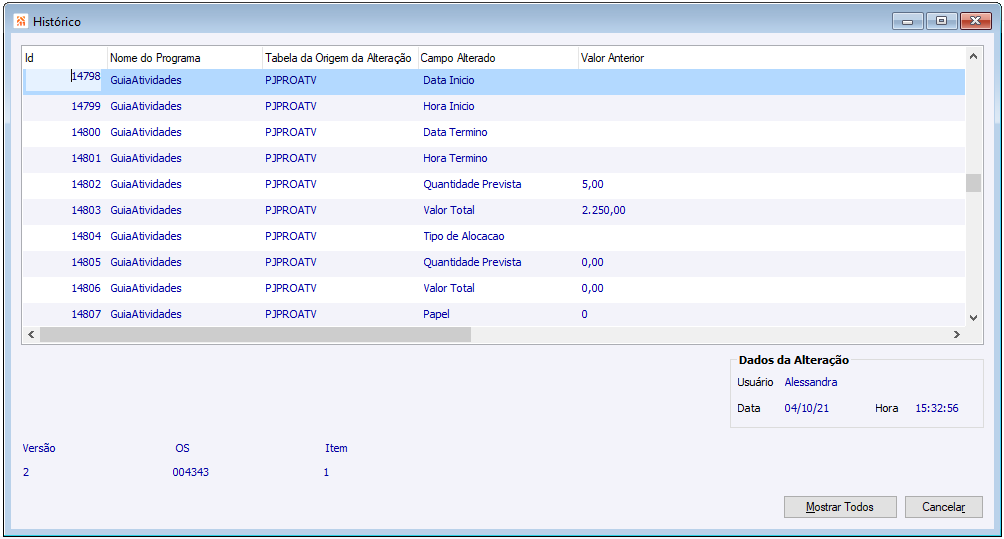Viewport: 1004px width, 539px height.
Task: Select the row with Id 14798
Action: click(x=494, y=81)
